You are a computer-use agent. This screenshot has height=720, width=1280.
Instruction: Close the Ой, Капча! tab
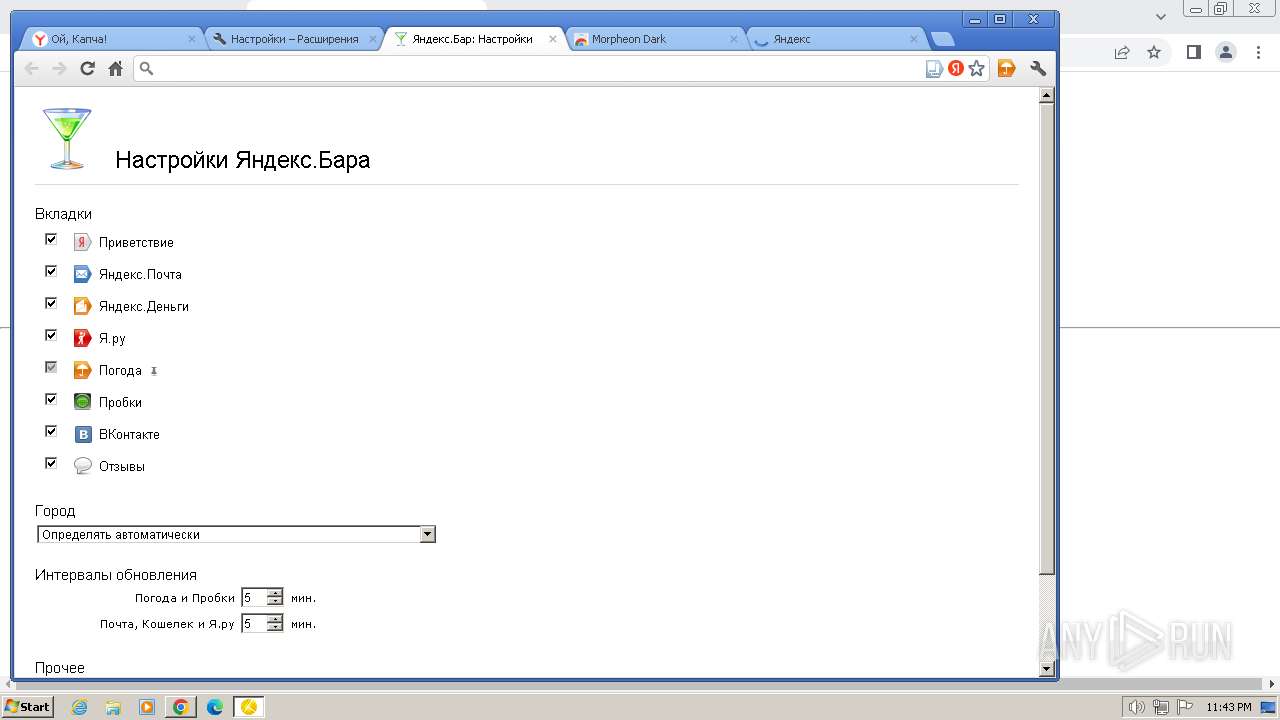192,39
